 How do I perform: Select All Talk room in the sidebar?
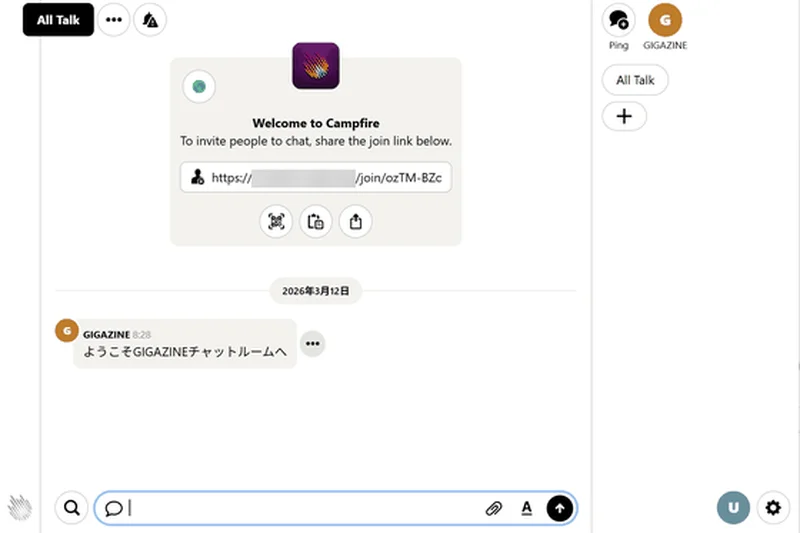[635, 80]
